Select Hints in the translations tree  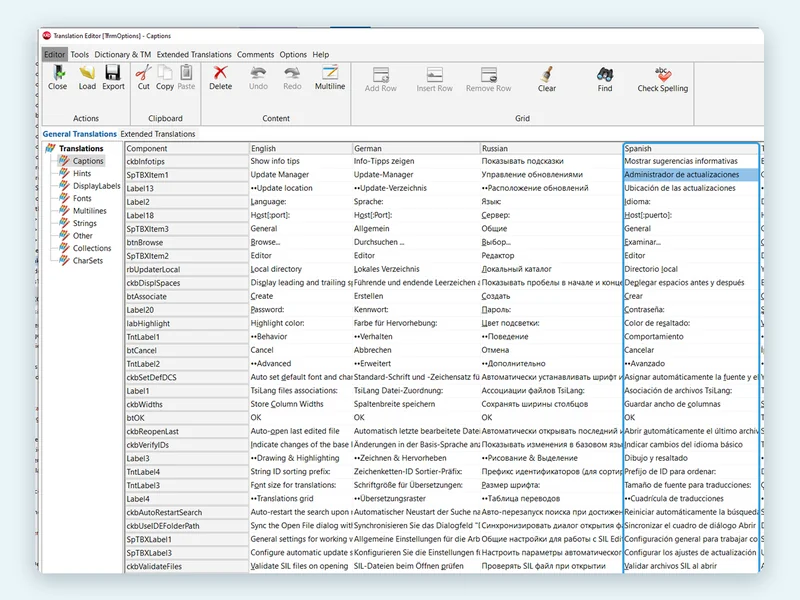82,173
